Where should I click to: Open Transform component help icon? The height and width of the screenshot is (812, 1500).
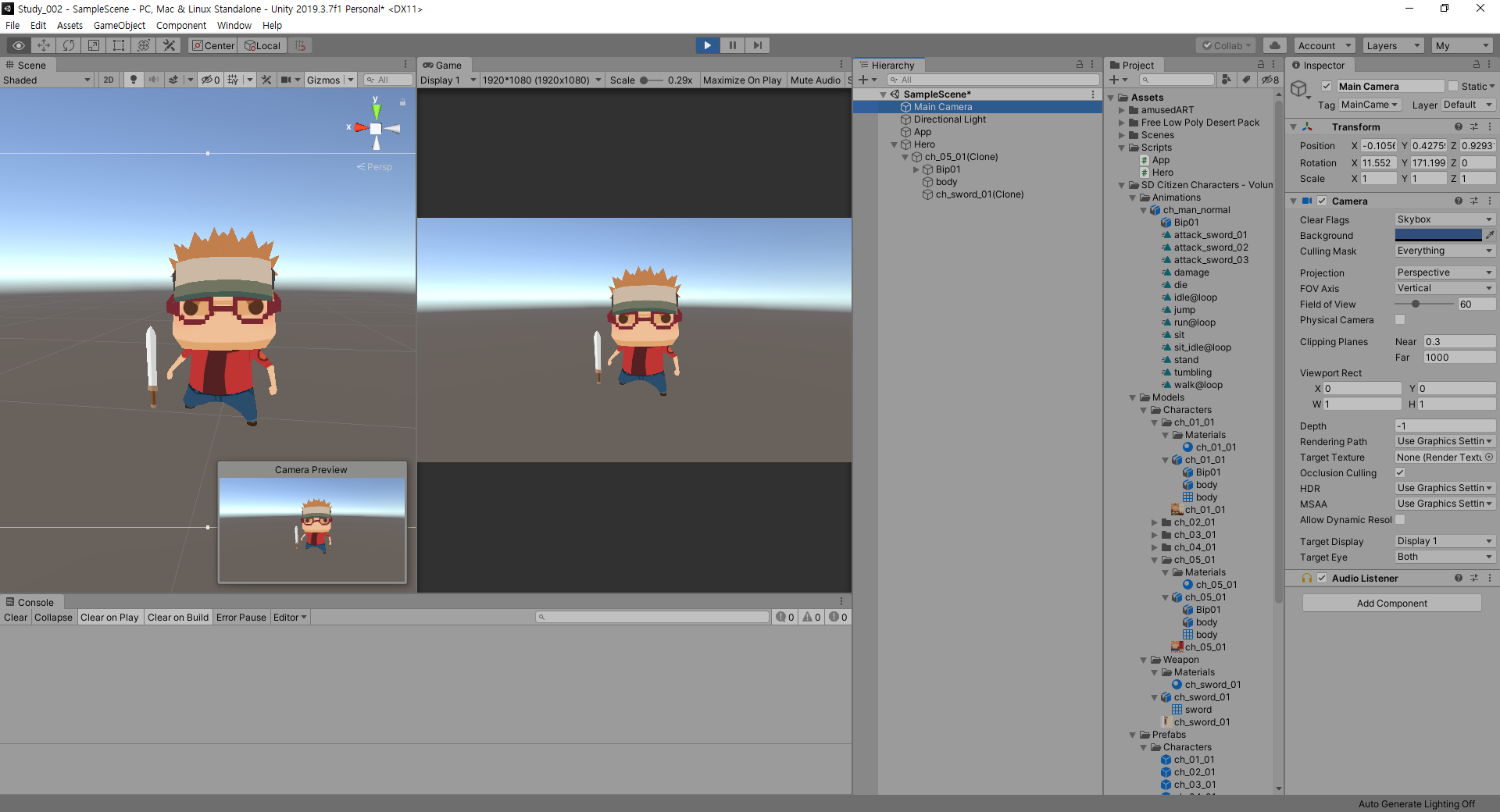coord(1459,126)
